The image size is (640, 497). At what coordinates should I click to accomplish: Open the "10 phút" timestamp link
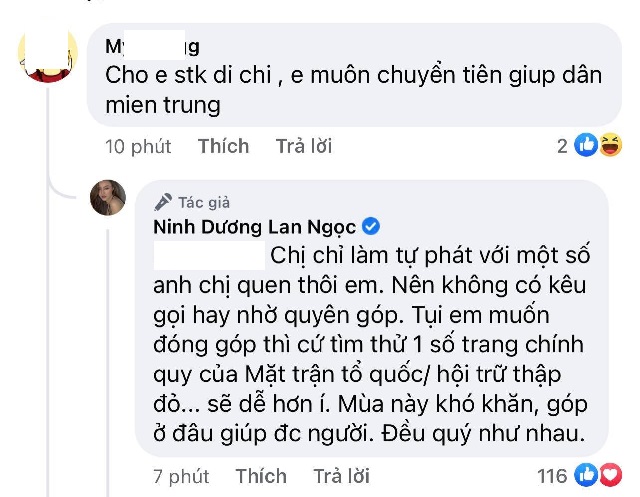tap(138, 147)
